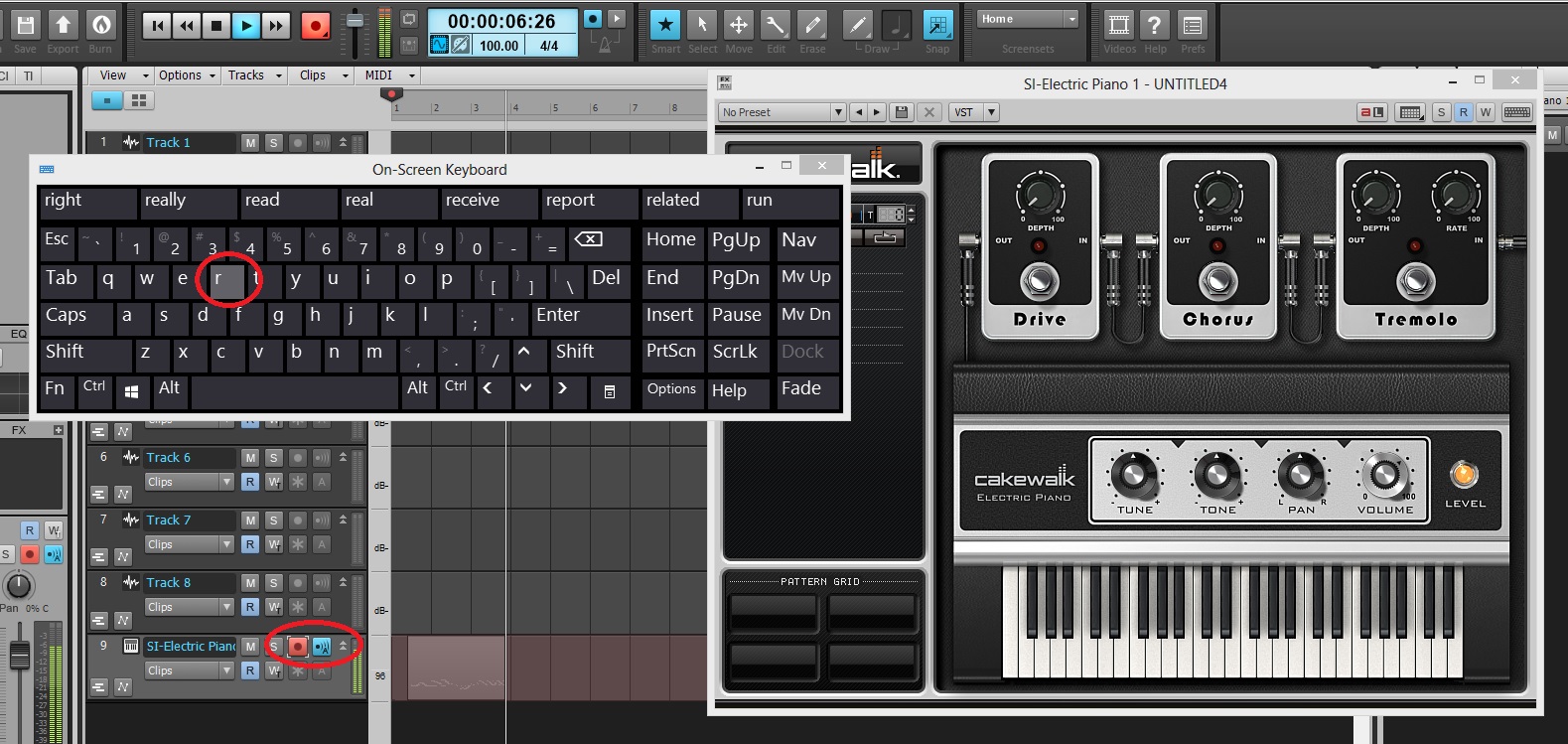Open the Videos help icon
This screenshot has height=744, width=1568.
click(1119, 25)
